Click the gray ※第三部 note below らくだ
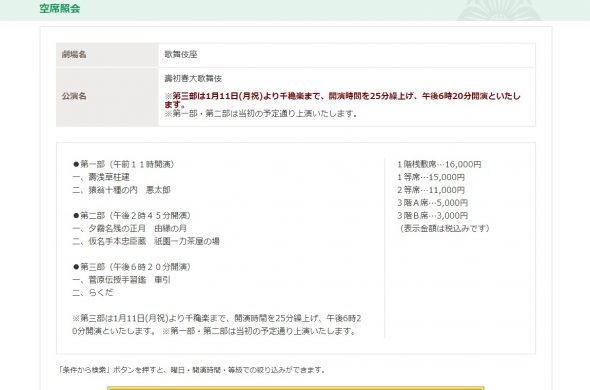 click(217, 324)
